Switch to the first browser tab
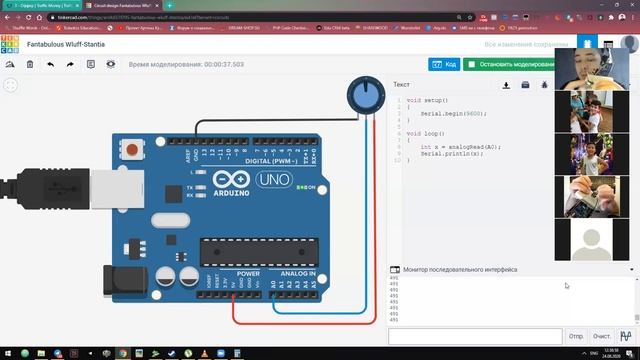Viewport: 640px width, 360px height. 41,6
